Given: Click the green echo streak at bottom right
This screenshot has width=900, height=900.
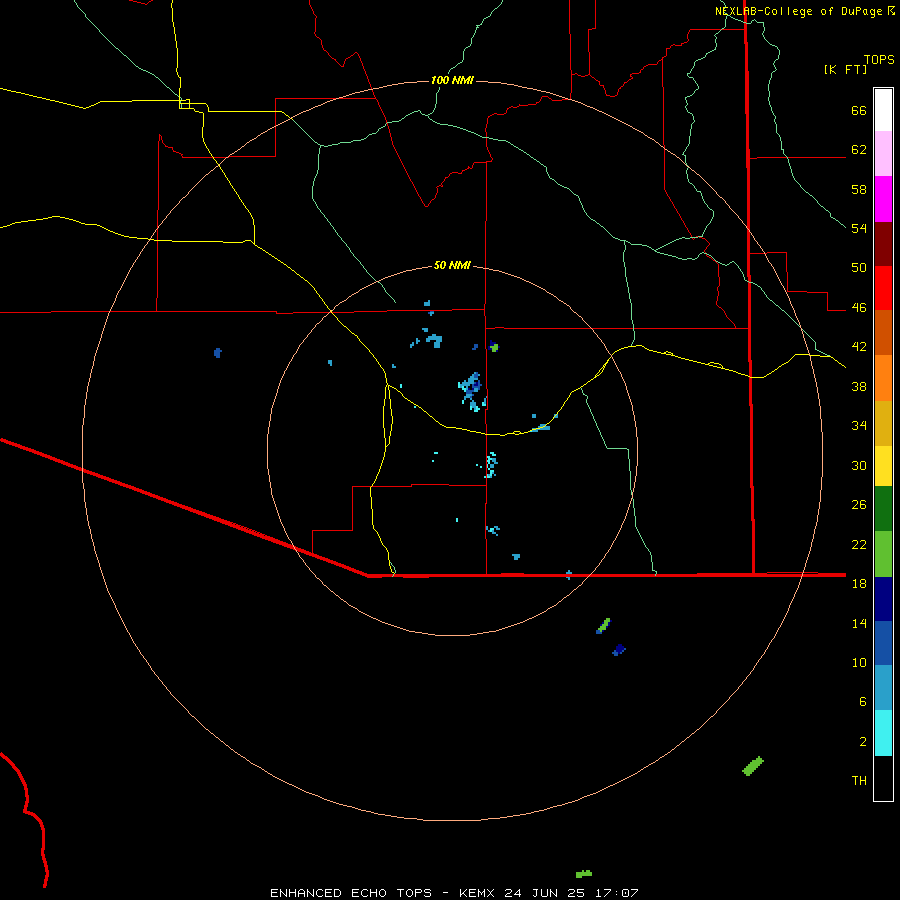Looking at the screenshot, I should coord(753,766).
